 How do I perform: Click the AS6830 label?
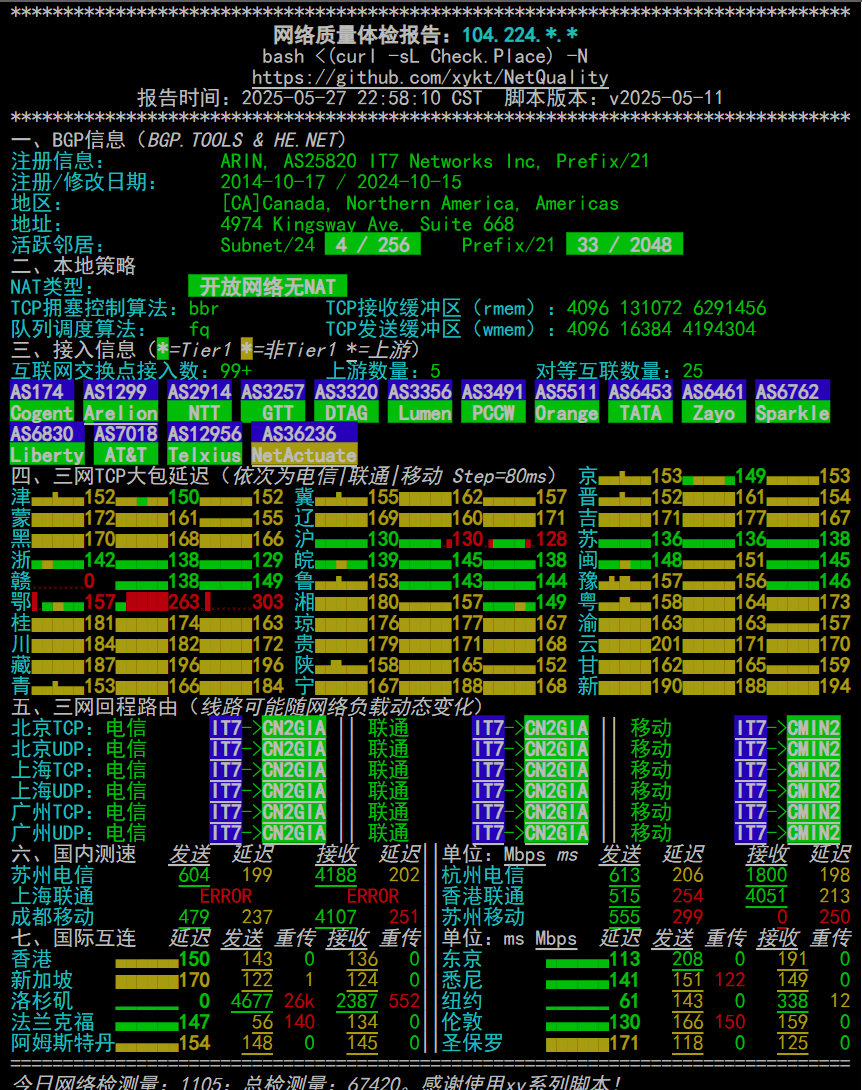click(47, 434)
